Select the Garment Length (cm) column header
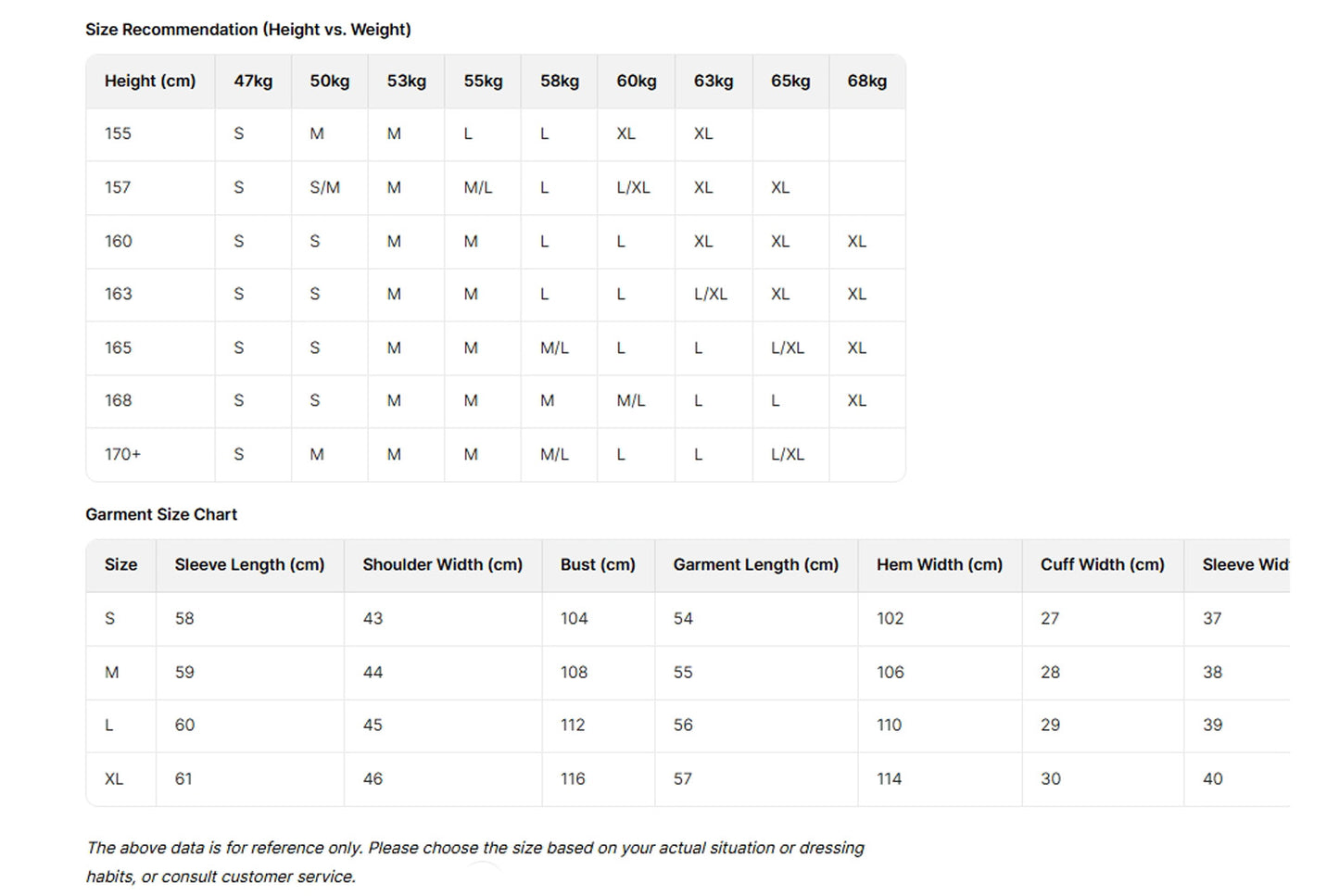Screen dimensions: 1339x896 point(755,565)
